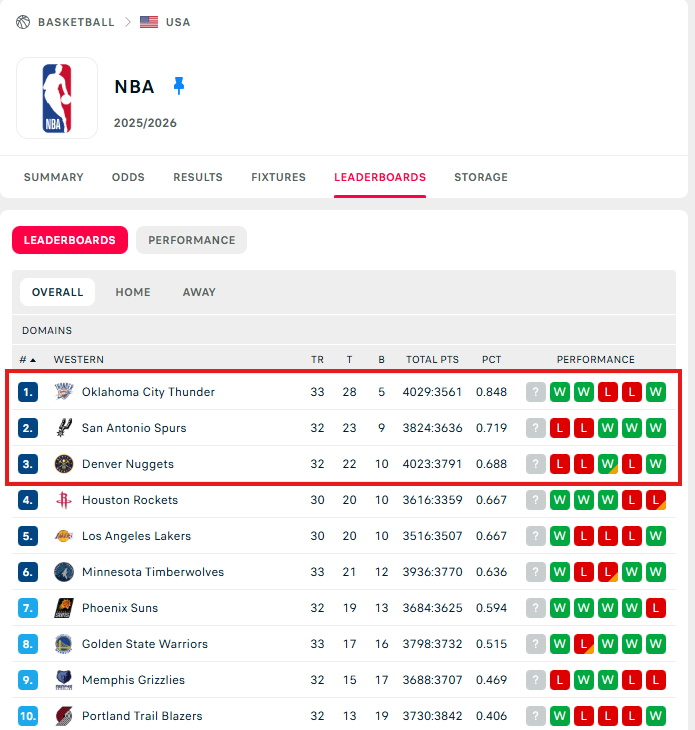Click the rank 7 badge for Phoenix Suns
The width and height of the screenshot is (695, 730).
point(27,608)
